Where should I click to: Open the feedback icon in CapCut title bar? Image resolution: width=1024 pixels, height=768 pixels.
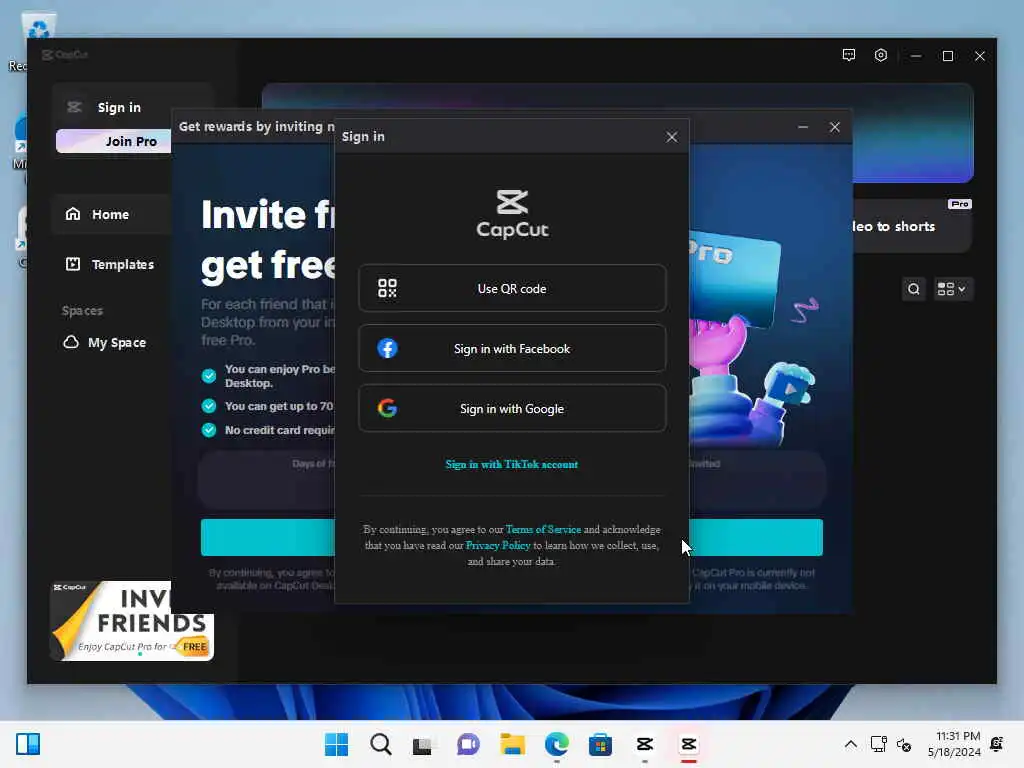848,56
